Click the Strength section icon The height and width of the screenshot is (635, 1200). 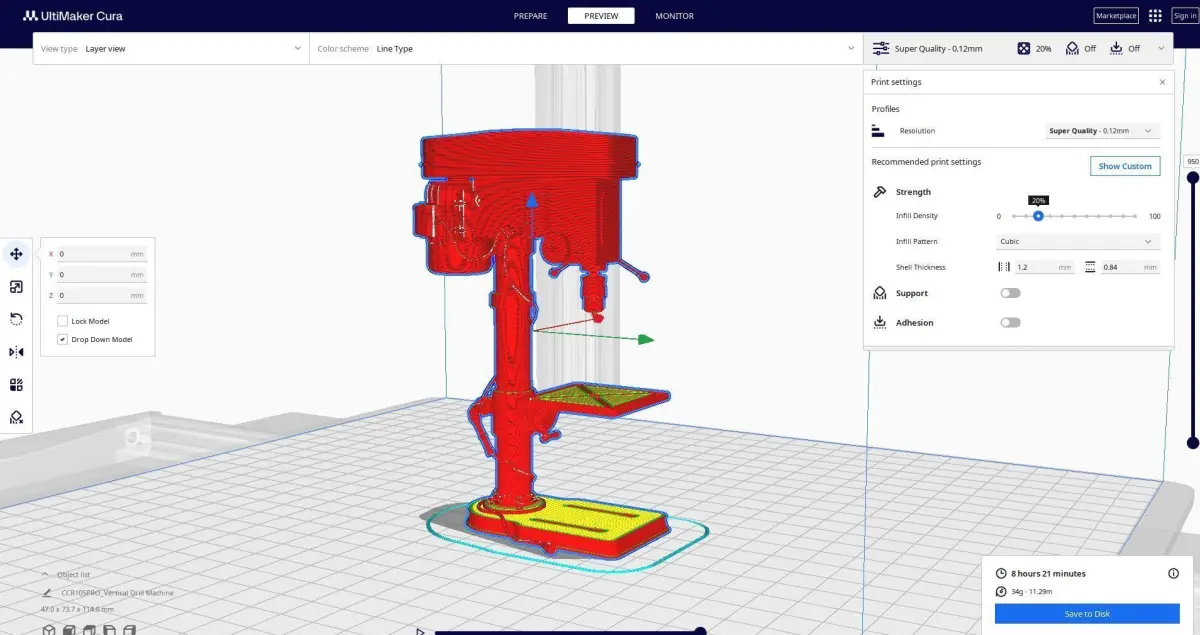(x=879, y=191)
